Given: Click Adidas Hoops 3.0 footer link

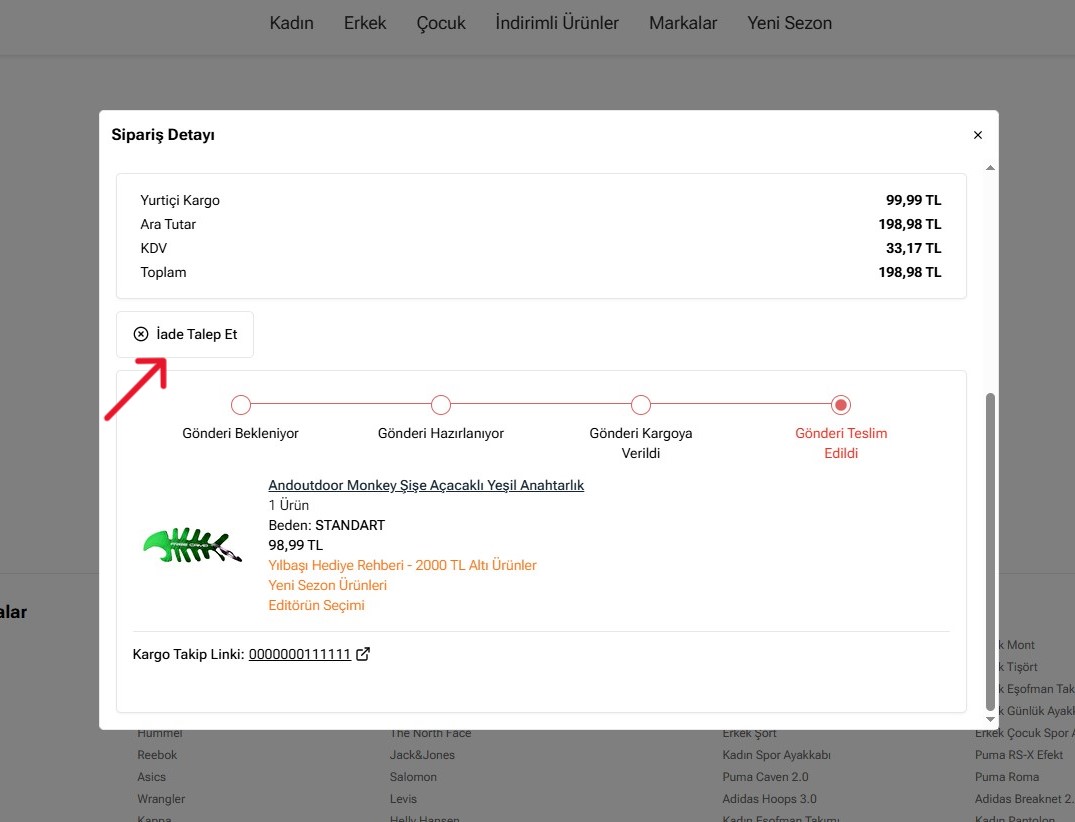Looking at the screenshot, I should [769, 799].
